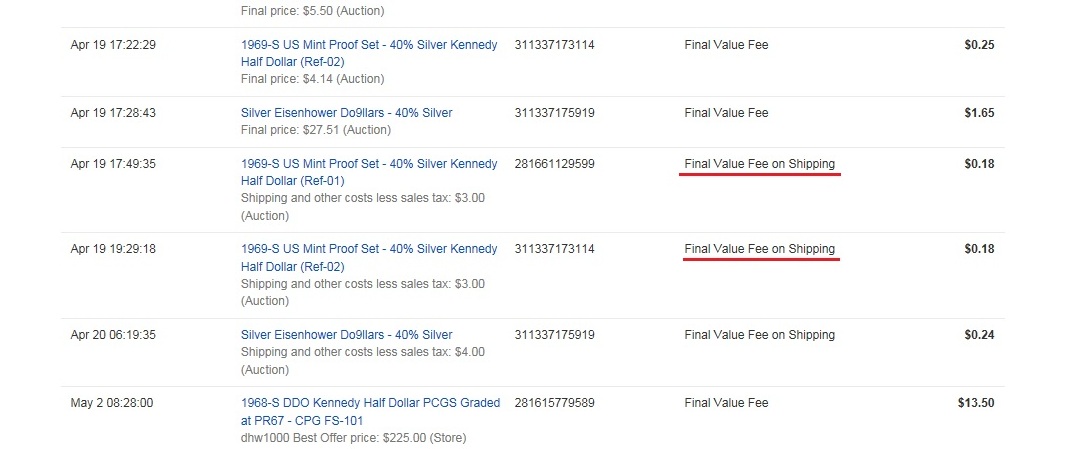Viewport: 1076px width, 449px height.
Task: Click the $0.24 fee amount
Action: tap(979, 335)
